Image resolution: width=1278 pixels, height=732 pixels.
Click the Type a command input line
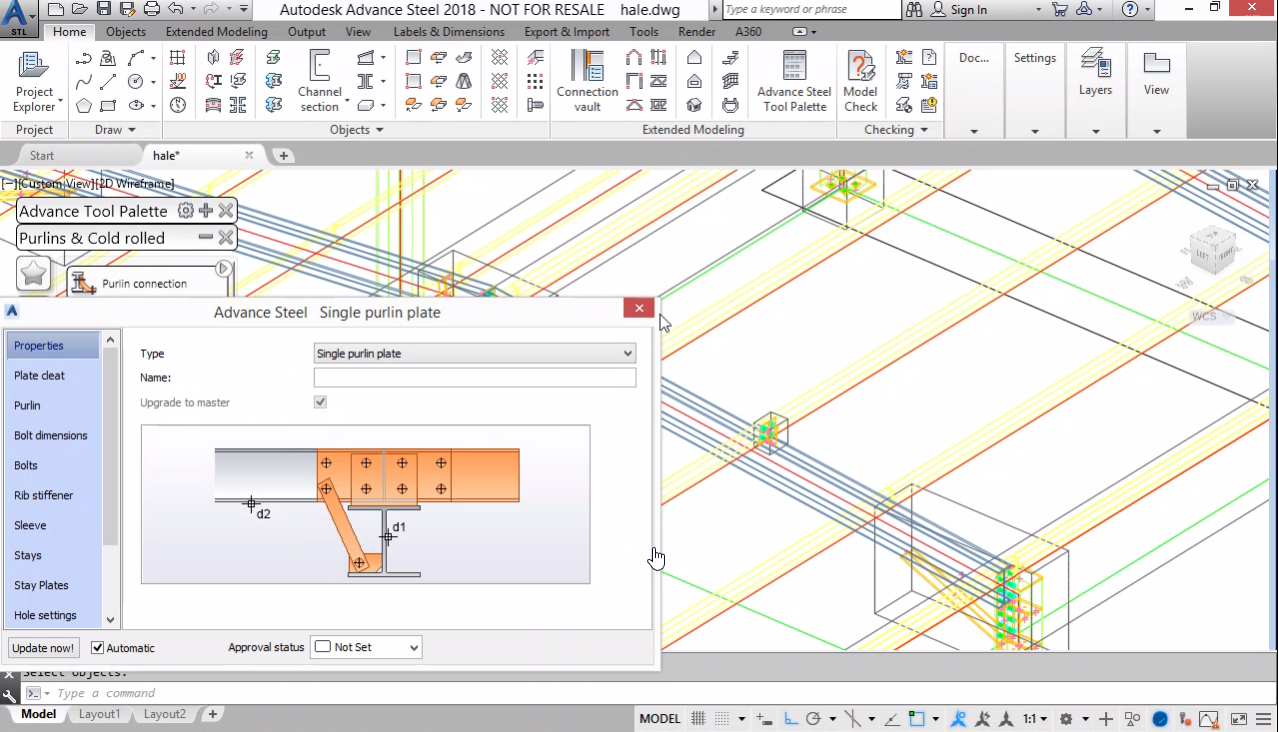point(340,693)
